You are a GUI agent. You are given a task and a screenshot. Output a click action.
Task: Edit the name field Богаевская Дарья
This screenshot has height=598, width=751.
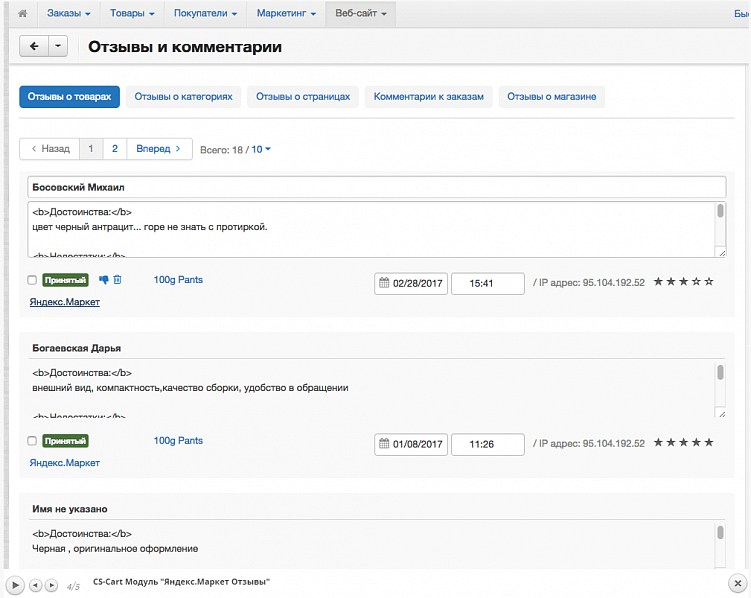pos(377,348)
